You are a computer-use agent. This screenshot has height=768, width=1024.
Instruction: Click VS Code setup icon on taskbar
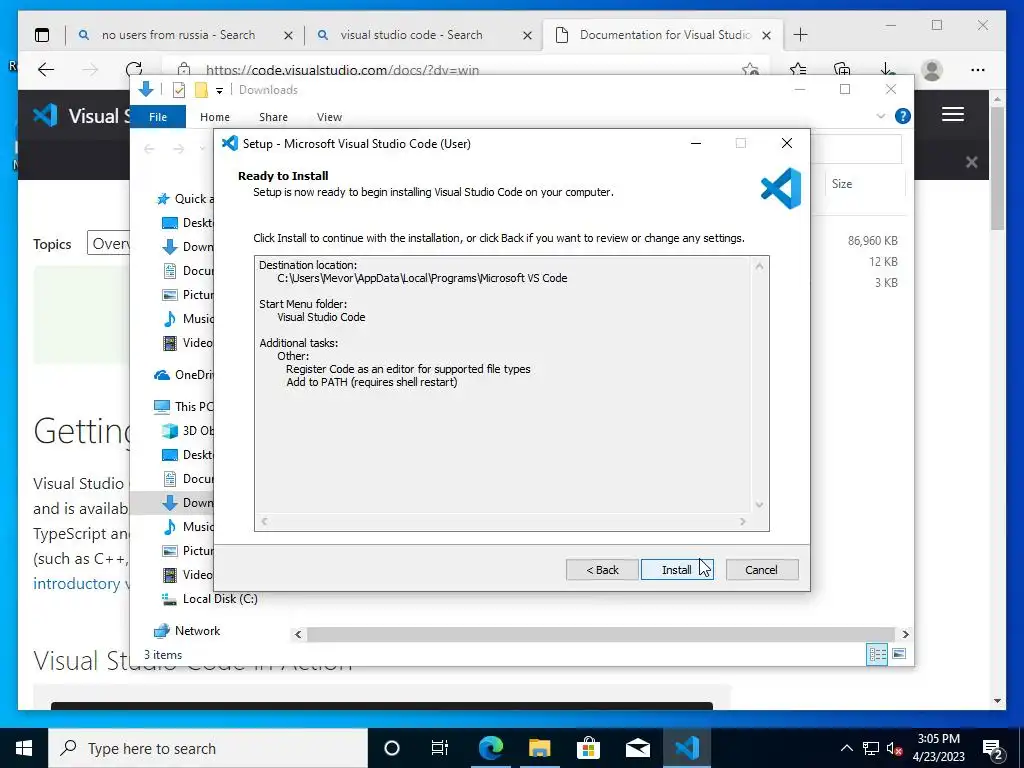686,748
